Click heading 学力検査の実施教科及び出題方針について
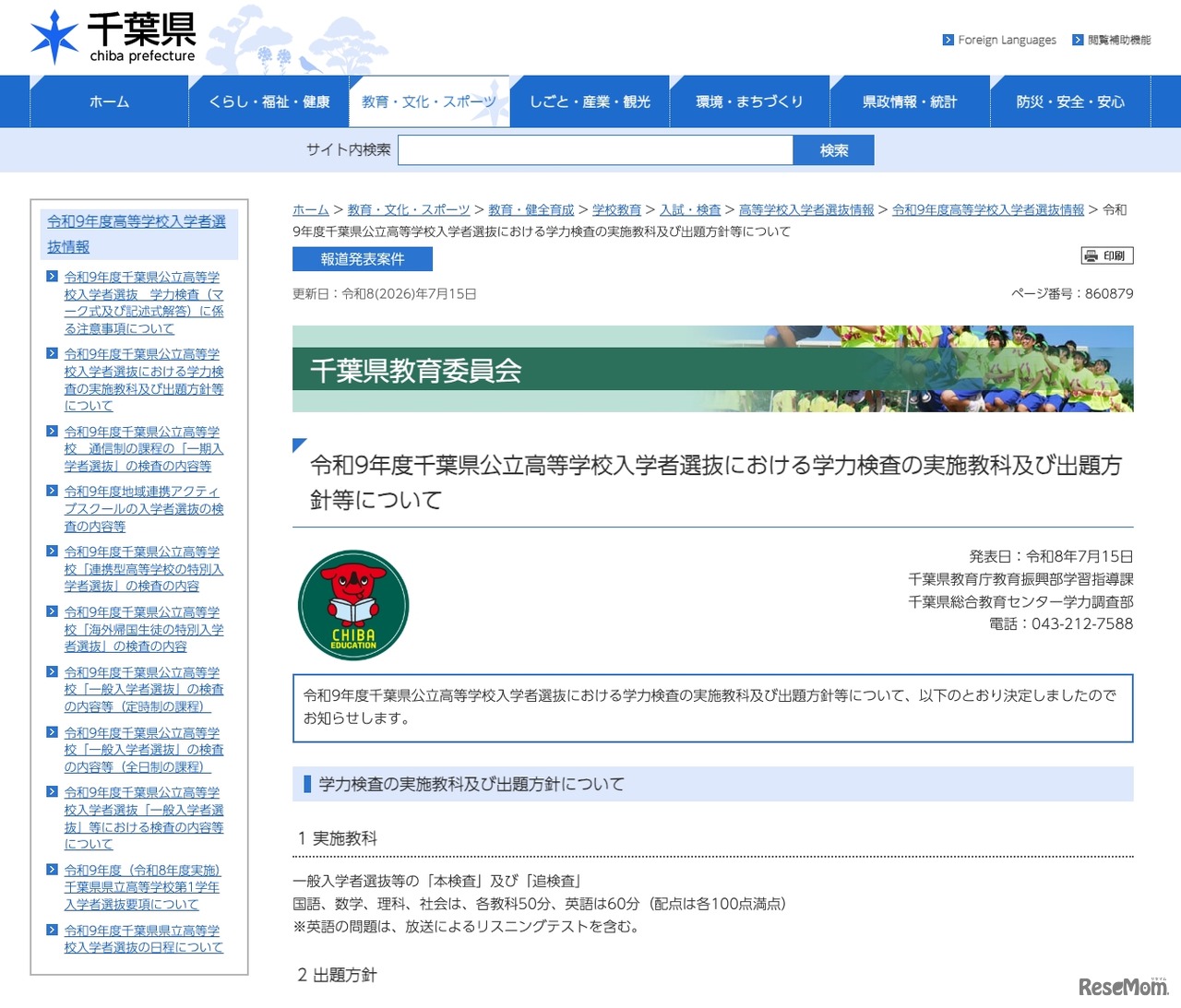Image resolution: width=1181 pixels, height=1008 pixels. (x=471, y=784)
